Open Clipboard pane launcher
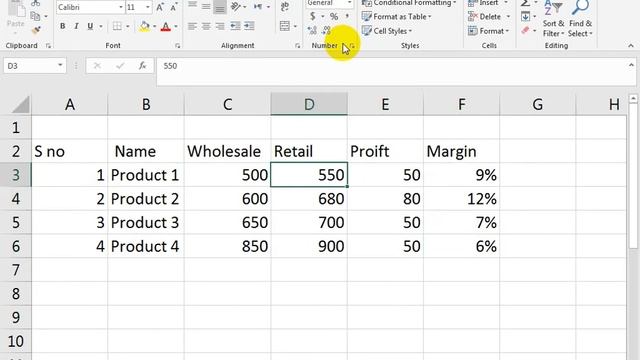Screen dimensions: 640x360 tap(48, 46)
